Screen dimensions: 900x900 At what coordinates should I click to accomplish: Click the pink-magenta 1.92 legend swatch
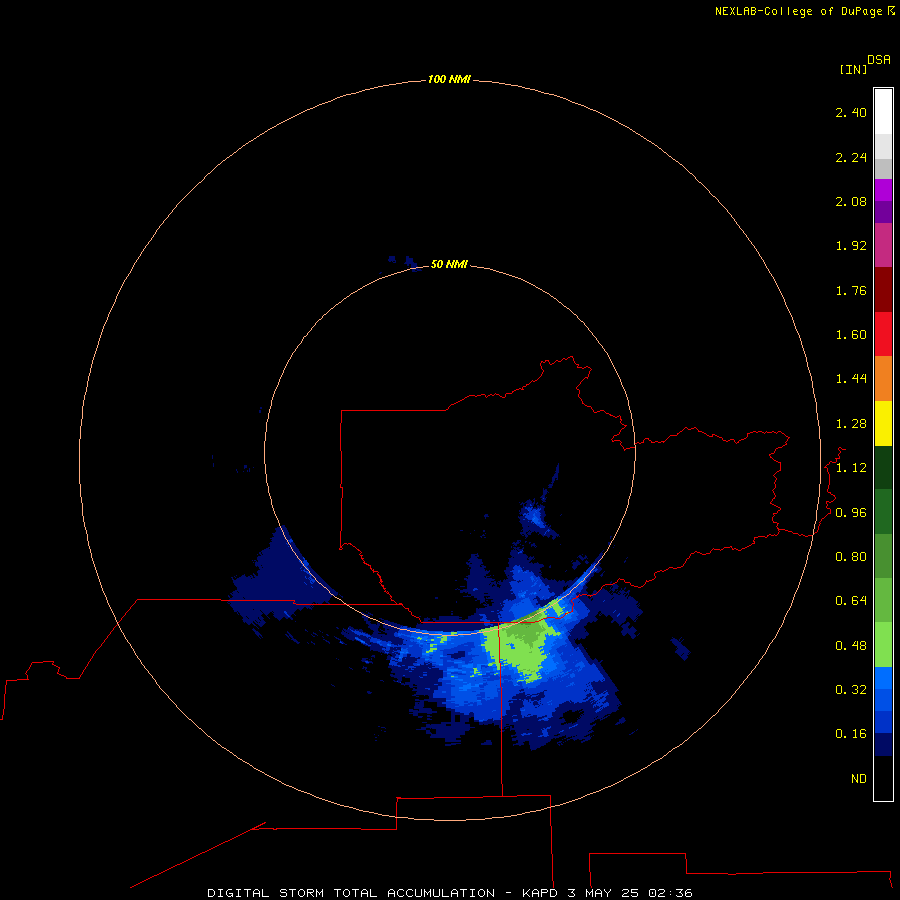point(883,246)
